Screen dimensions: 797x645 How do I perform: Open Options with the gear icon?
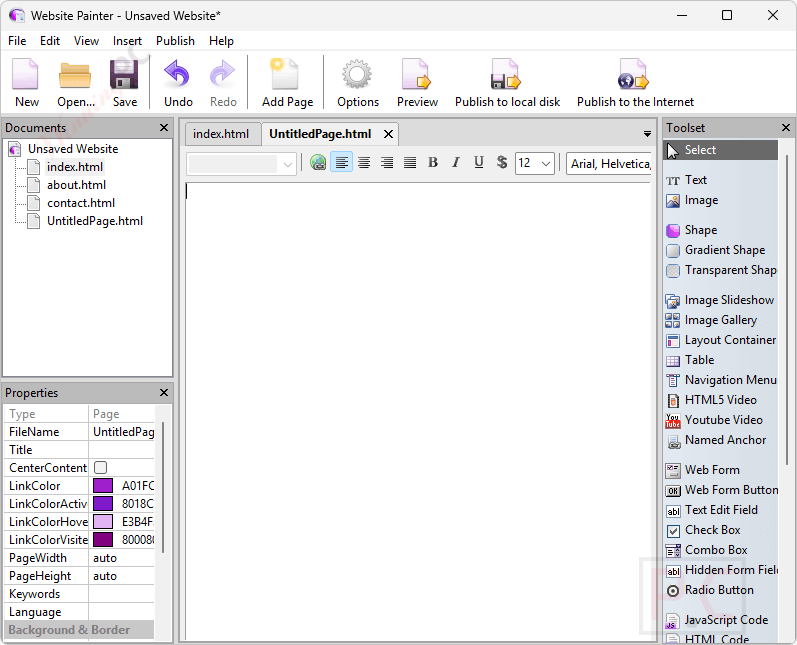[x=358, y=83]
